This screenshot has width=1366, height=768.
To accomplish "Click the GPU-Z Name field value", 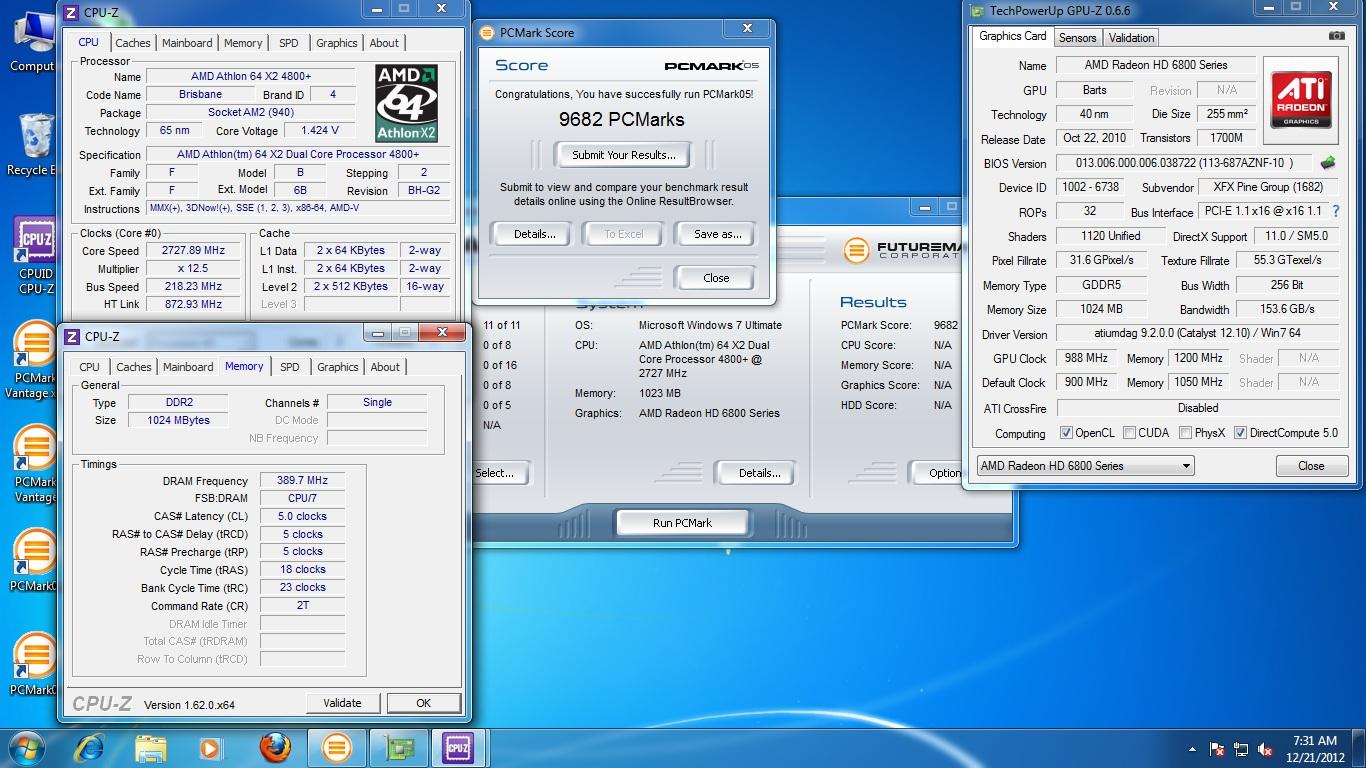I will [1156, 65].
